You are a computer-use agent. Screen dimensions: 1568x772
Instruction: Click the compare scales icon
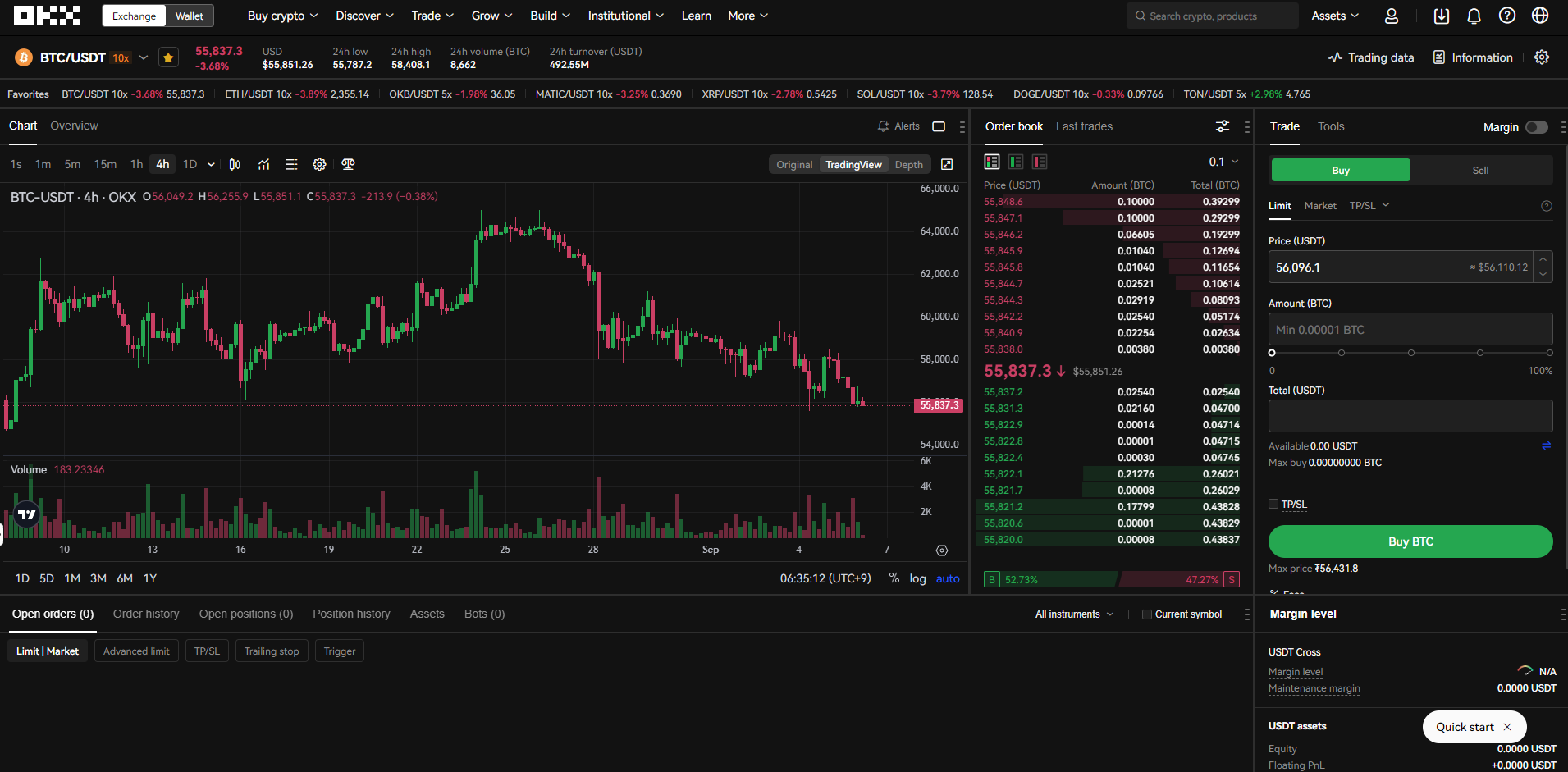tap(348, 164)
